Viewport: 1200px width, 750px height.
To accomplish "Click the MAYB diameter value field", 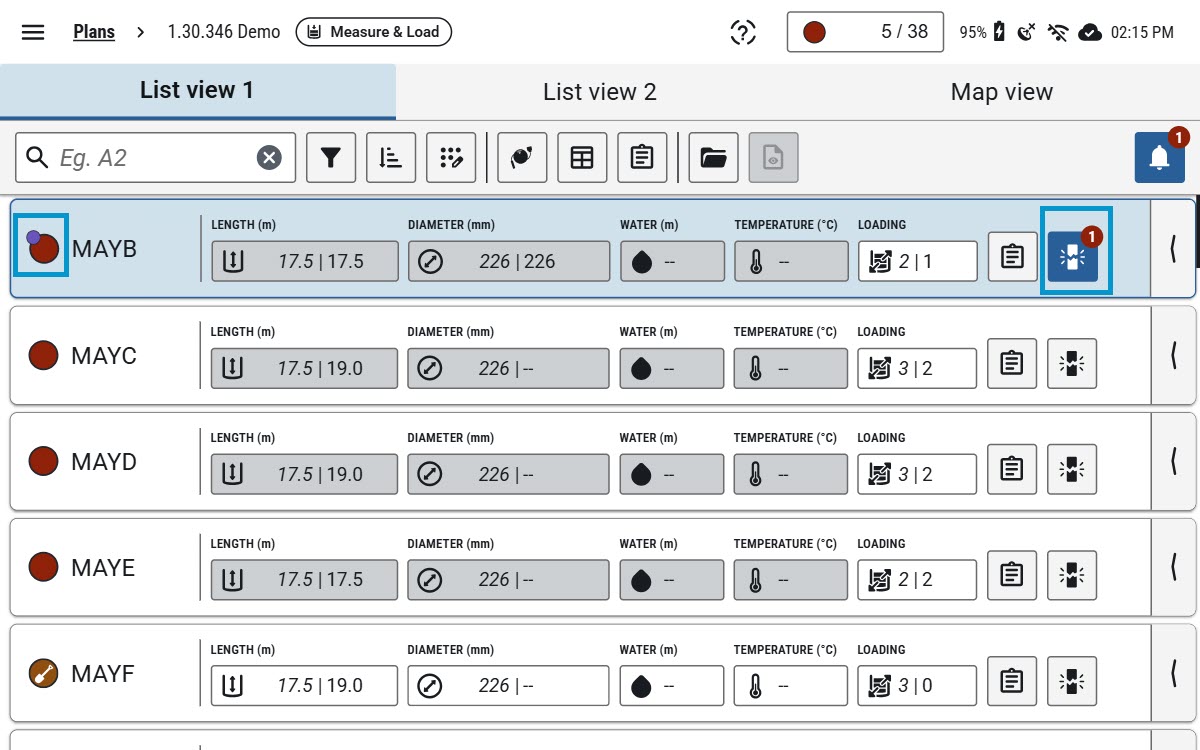I will pyautogui.click(x=509, y=262).
